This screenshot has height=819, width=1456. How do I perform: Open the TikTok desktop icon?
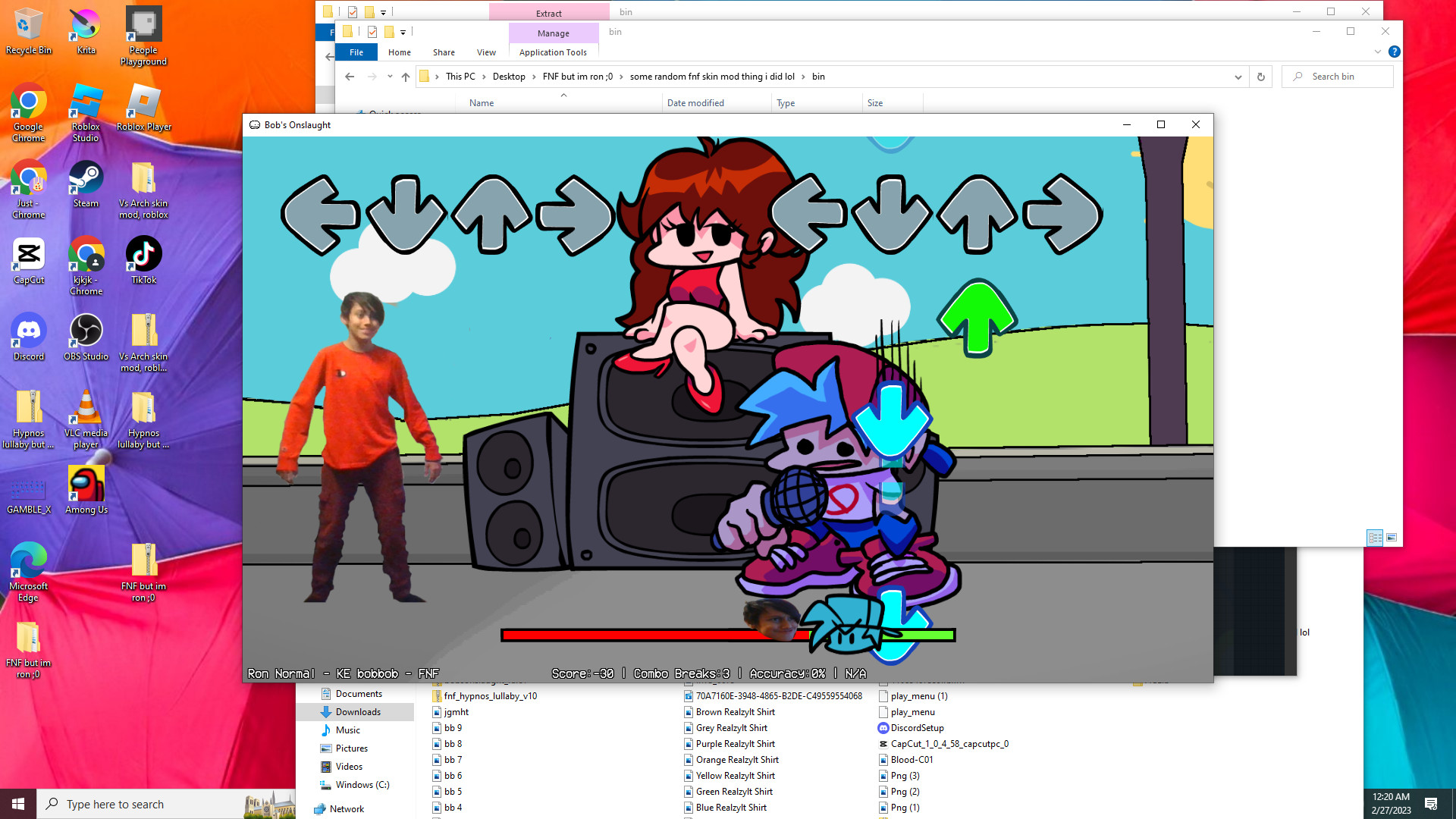coord(143,260)
